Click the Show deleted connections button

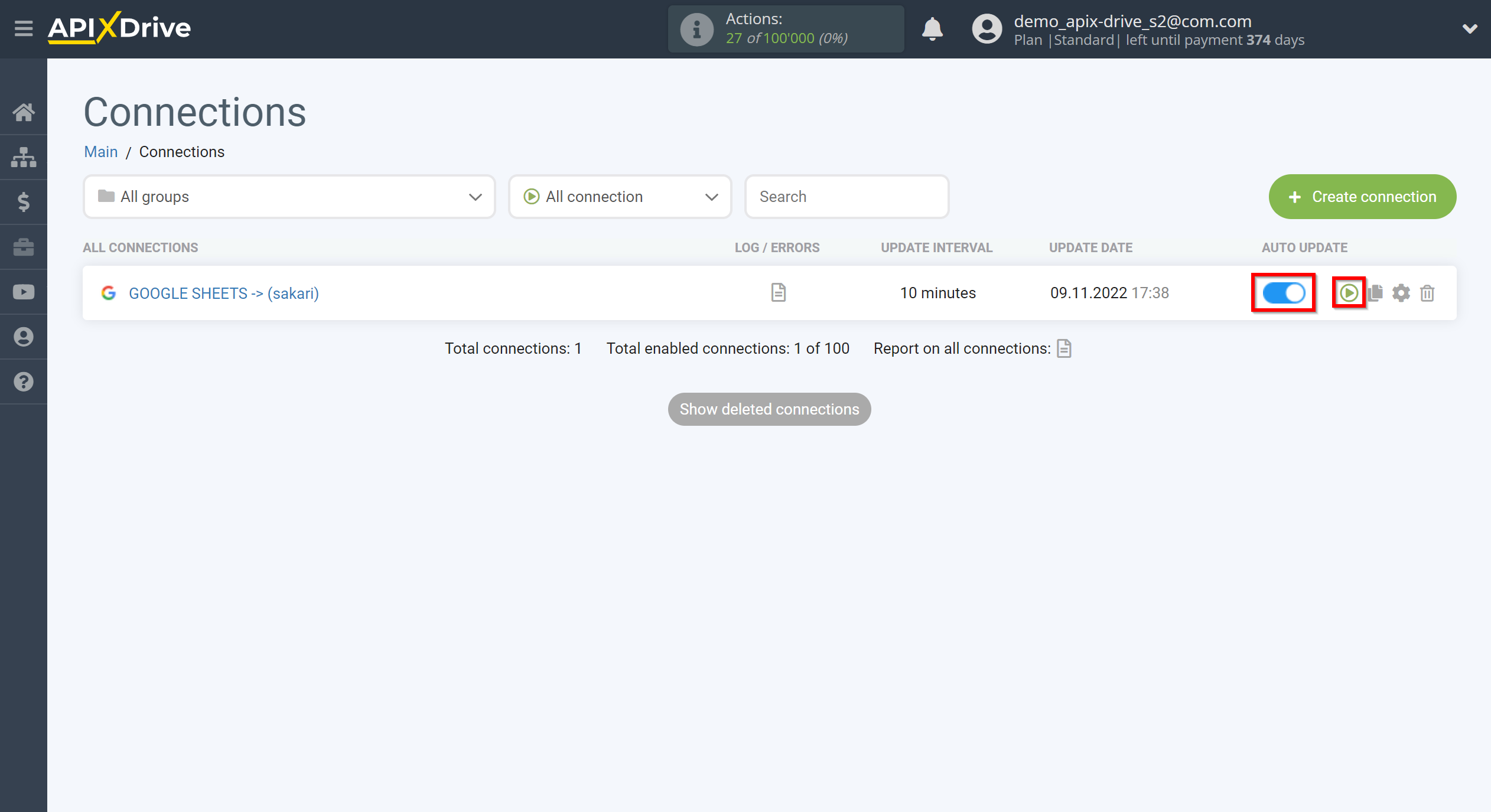pyautogui.click(x=769, y=408)
